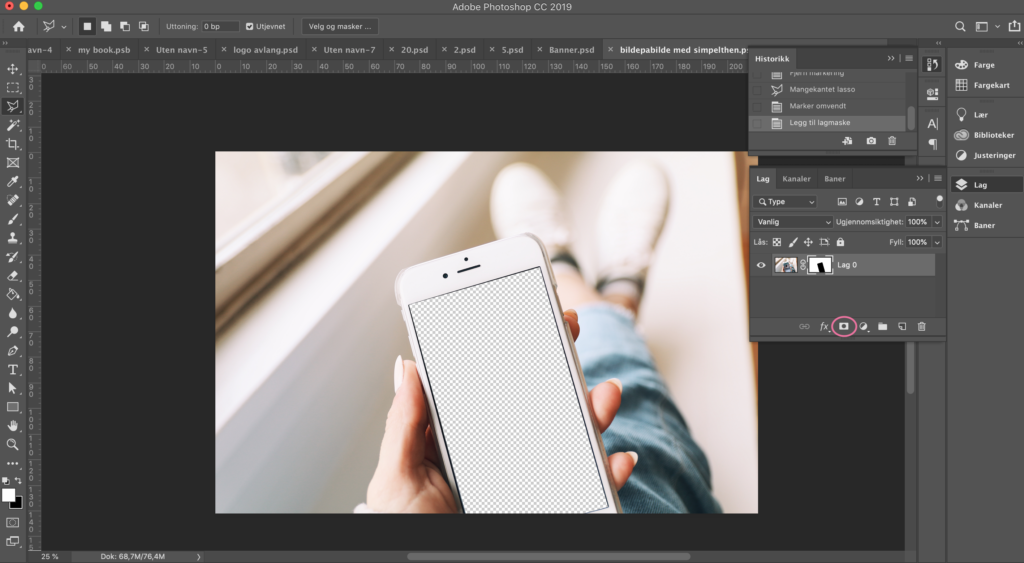
Task: Create new snapshot camera icon in Historikk
Action: click(x=871, y=141)
